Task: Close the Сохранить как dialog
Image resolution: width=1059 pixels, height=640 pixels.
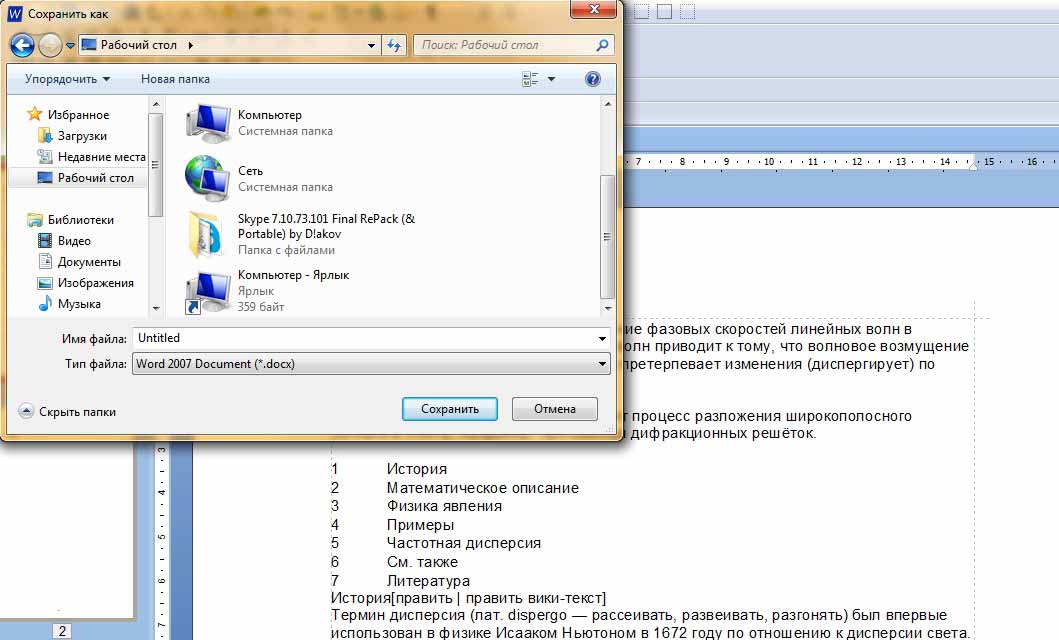Action: tap(594, 9)
